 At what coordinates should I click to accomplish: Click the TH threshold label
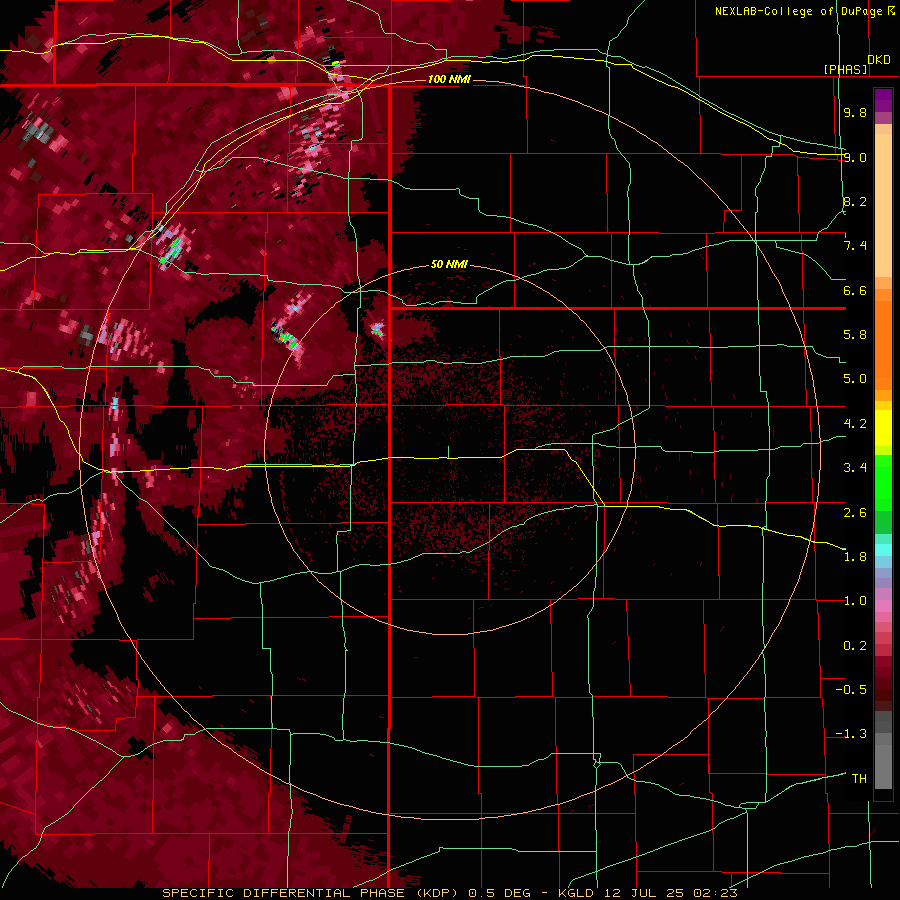(x=859, y=779)
